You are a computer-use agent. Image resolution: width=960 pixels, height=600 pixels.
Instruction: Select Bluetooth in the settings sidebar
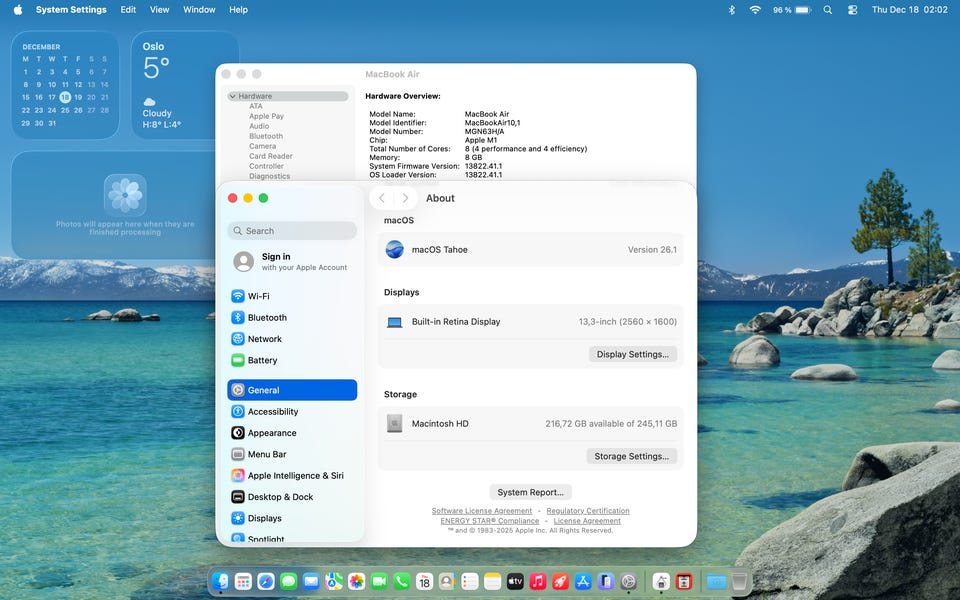(x=267, y=317)
